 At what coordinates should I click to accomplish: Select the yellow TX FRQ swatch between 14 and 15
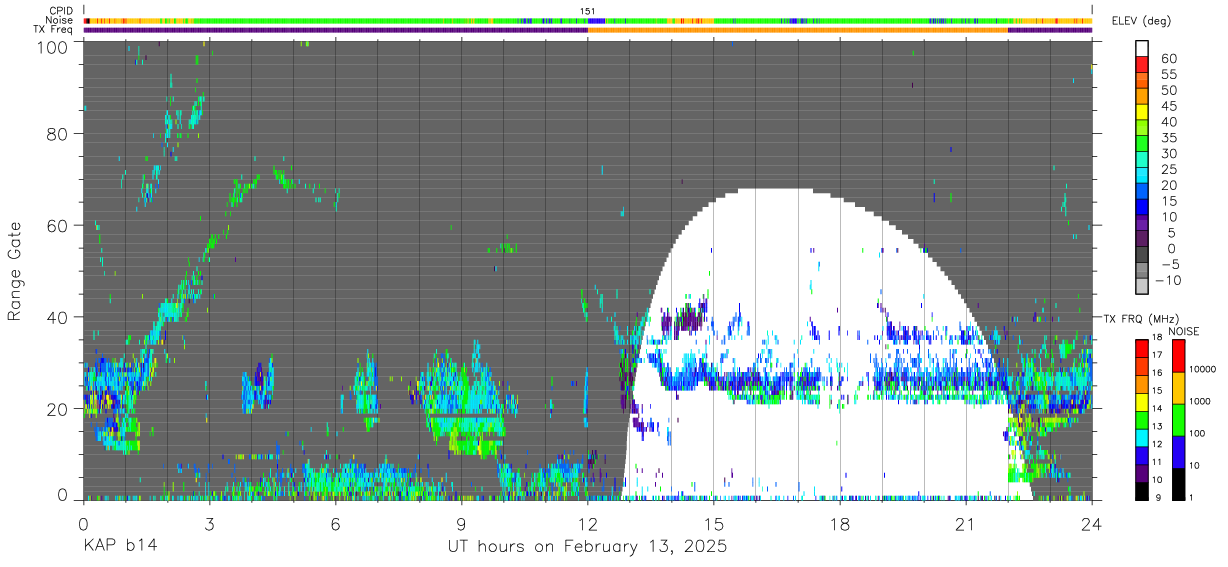pyautogui.click(x=1142, y=401)
